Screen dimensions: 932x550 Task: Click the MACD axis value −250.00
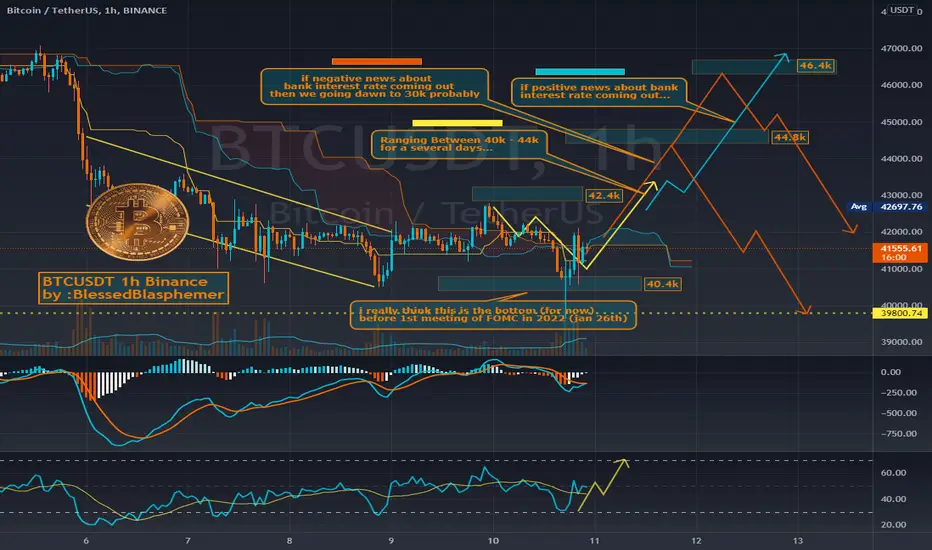click(899, 392)
